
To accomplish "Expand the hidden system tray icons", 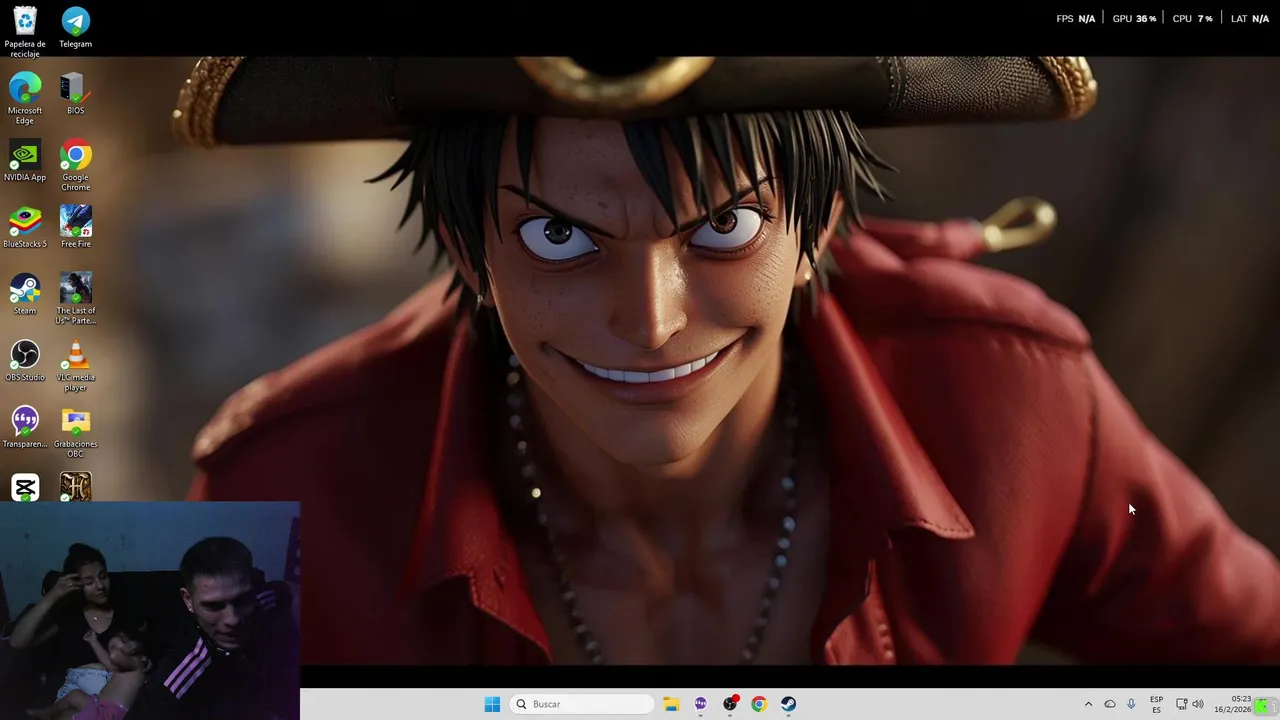I will 1088,704.
